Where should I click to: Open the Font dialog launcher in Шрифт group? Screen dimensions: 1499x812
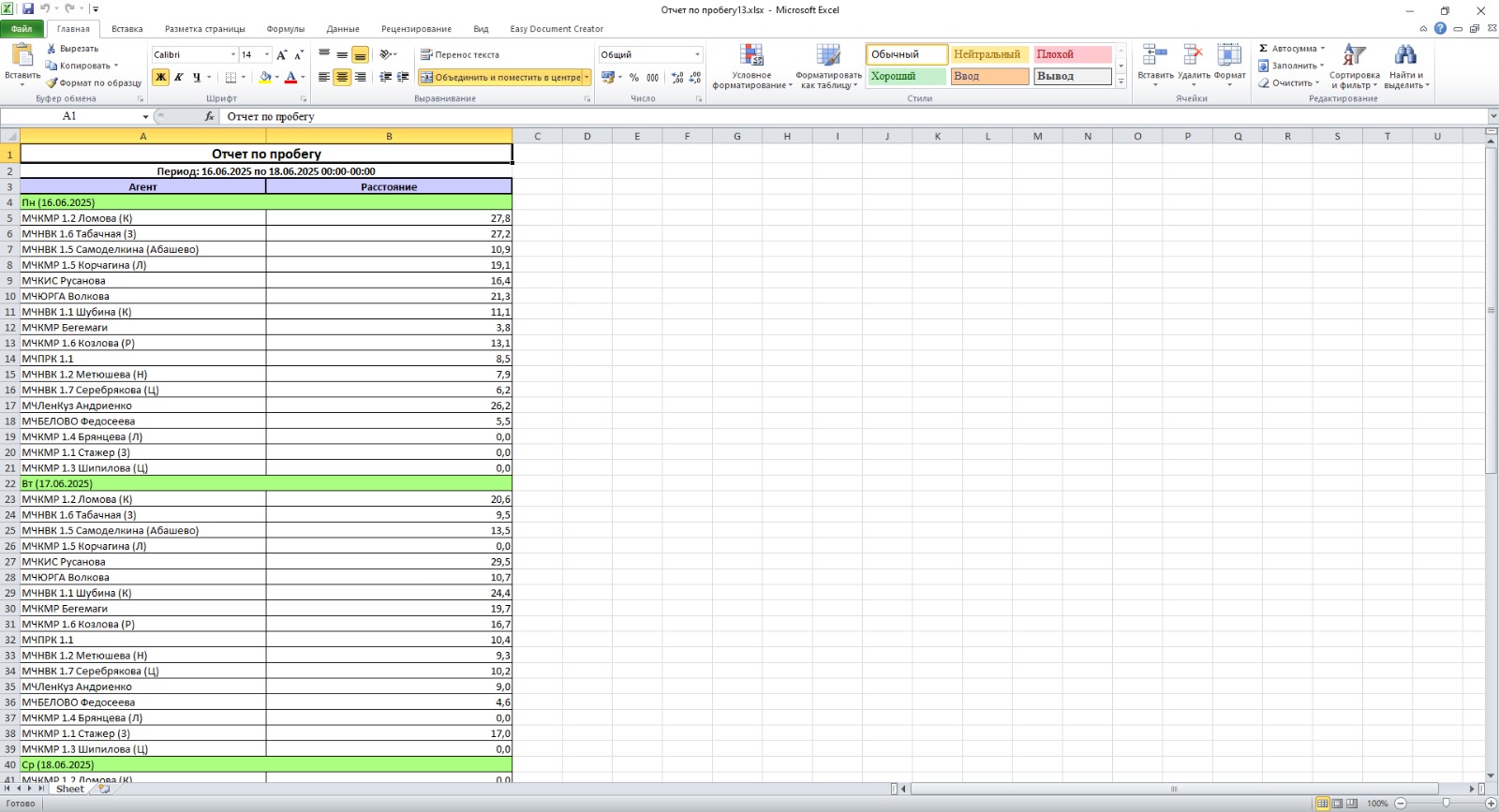coord(304,98)
